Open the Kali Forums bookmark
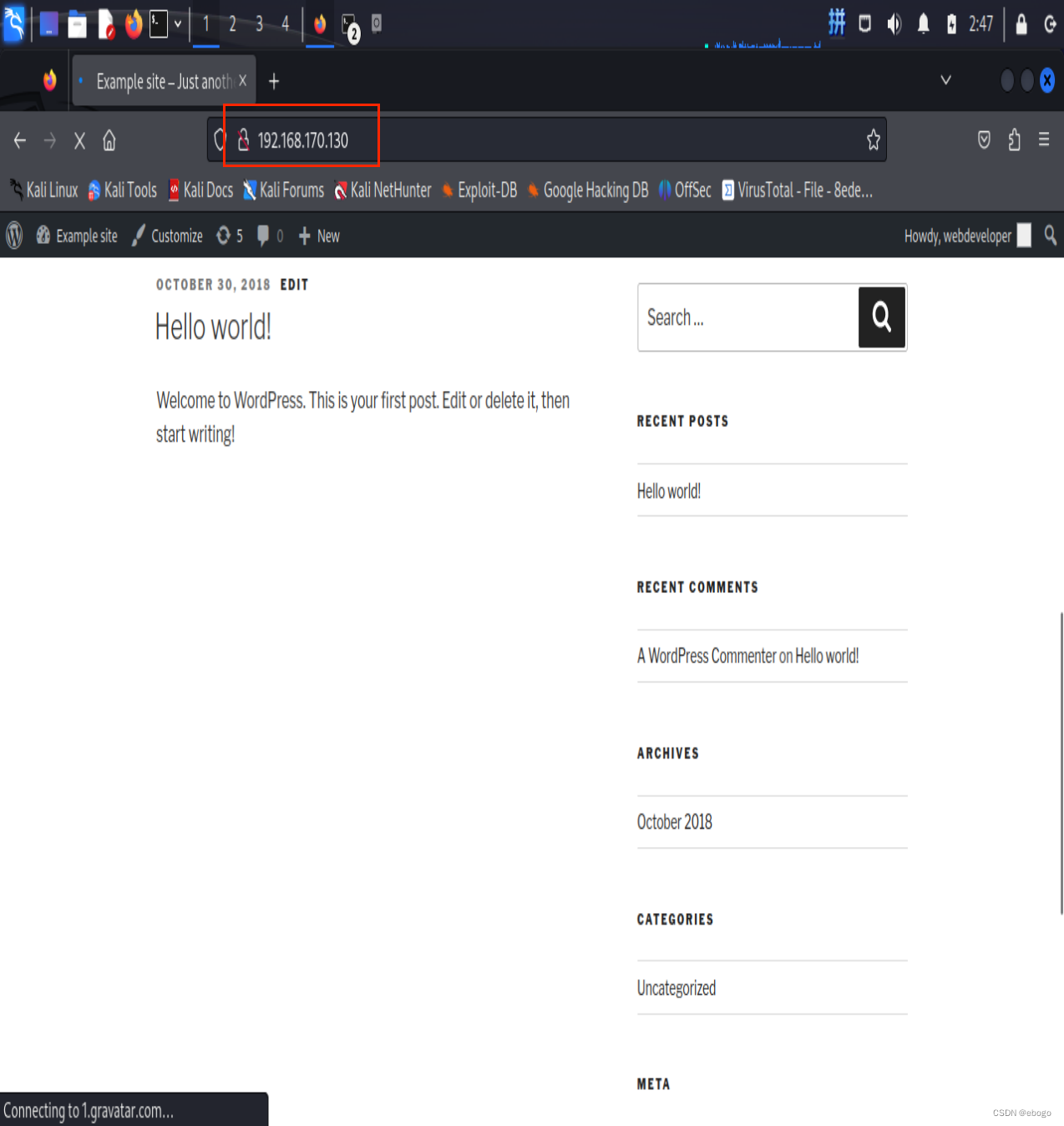The image size is (1064, 1126). pyautogui.click(x=284, y=190)
